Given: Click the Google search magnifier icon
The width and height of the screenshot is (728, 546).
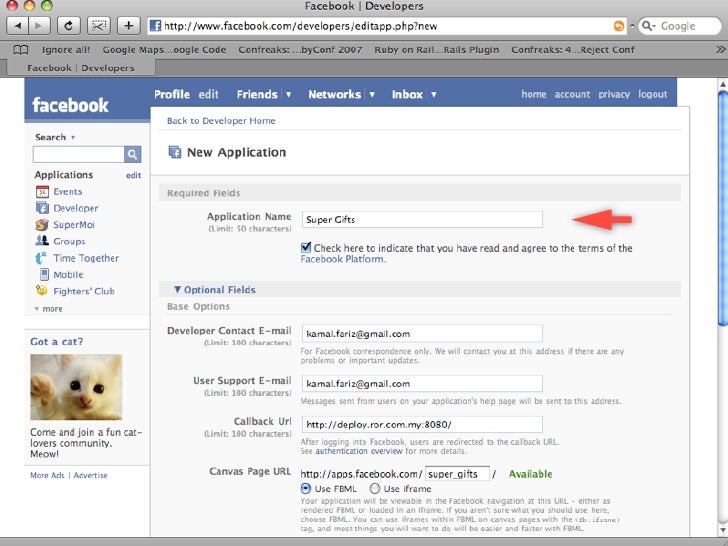Looking at the screenshot, I should coord(648,26).
